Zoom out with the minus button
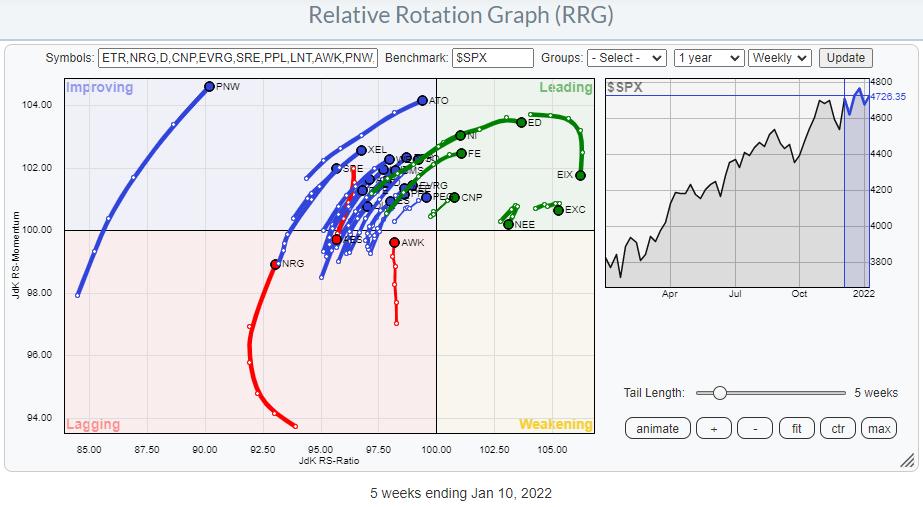 [755, 428]
